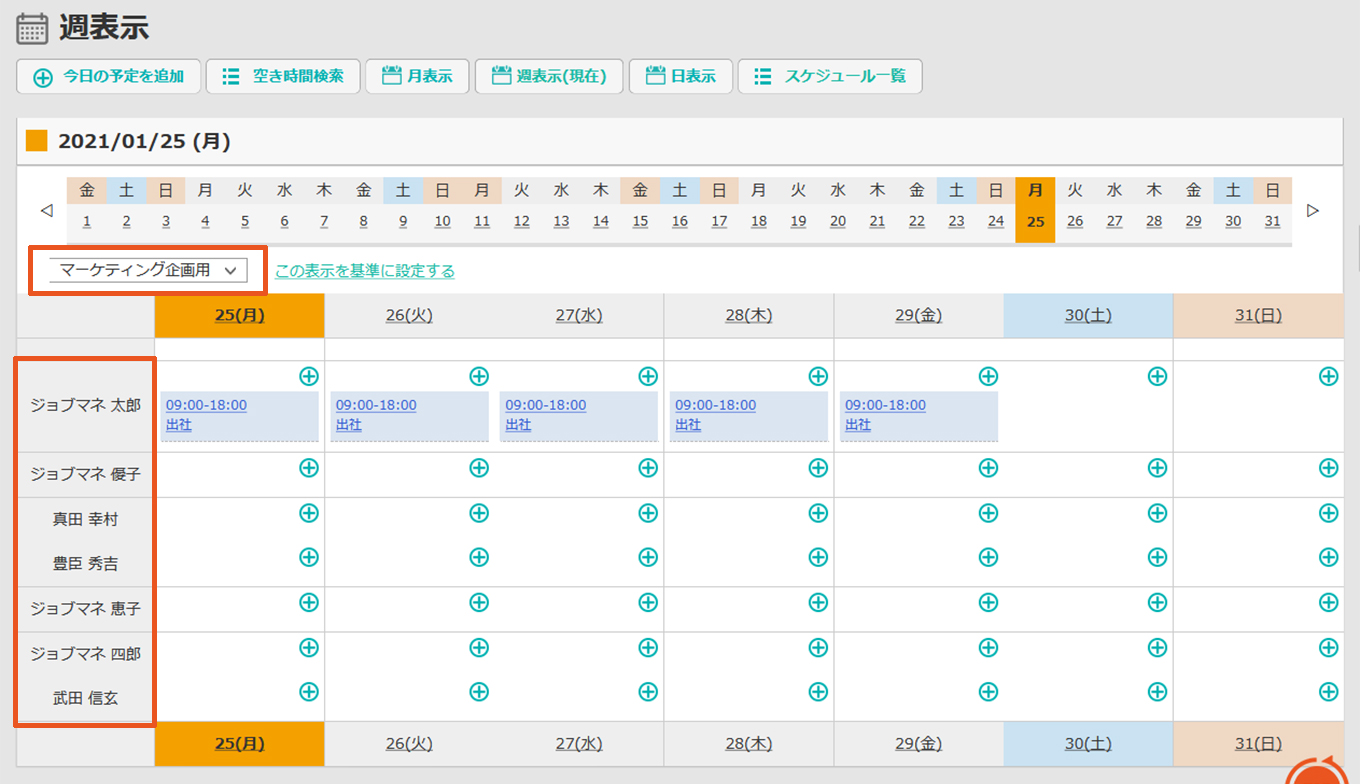This screenshot has height=784, width=1360.
Task: Open 27(水) top column header
Action: [579, 316]
